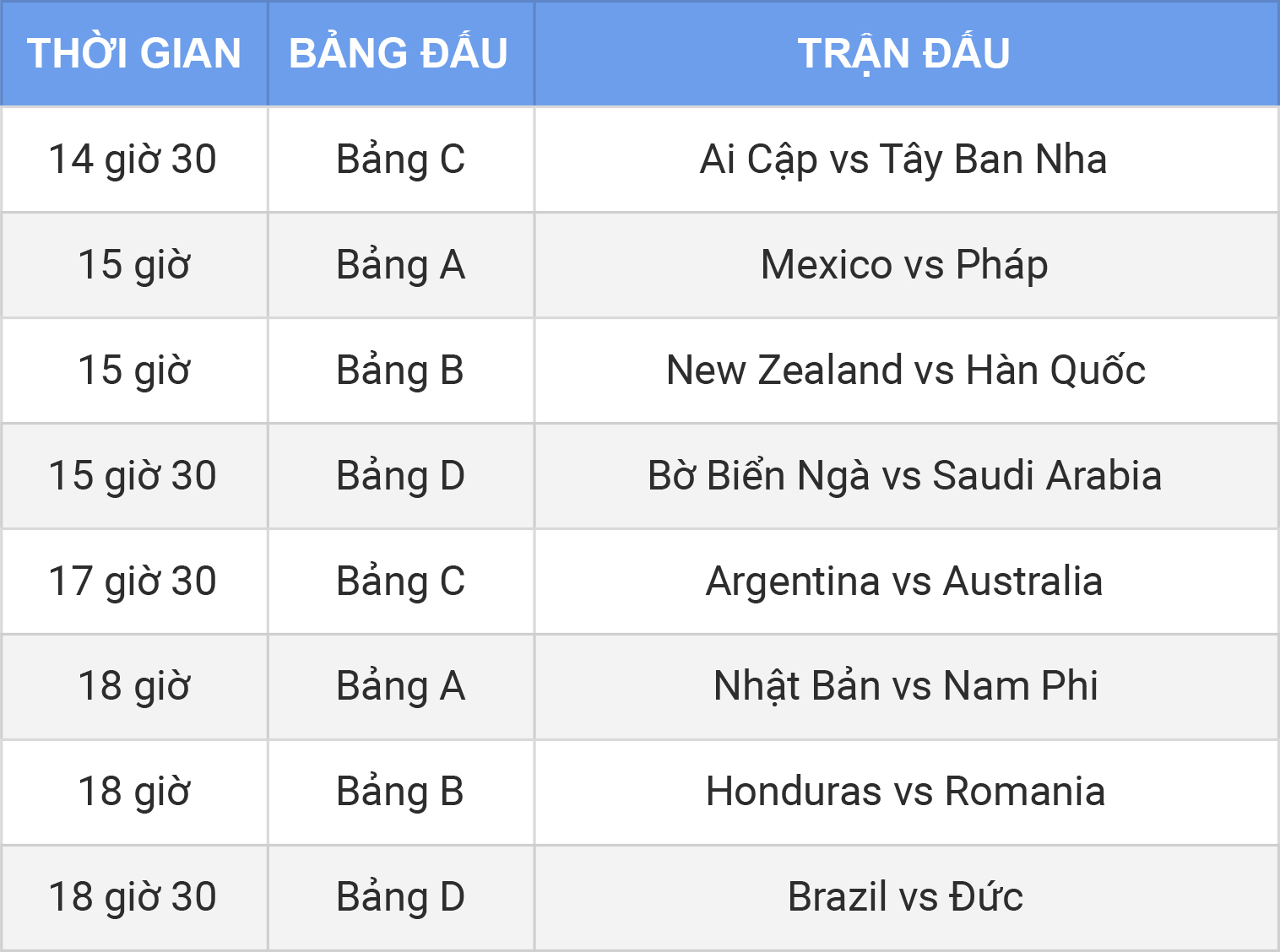Select New Zealand vs Hàn Quốc match

click(906, 371)
